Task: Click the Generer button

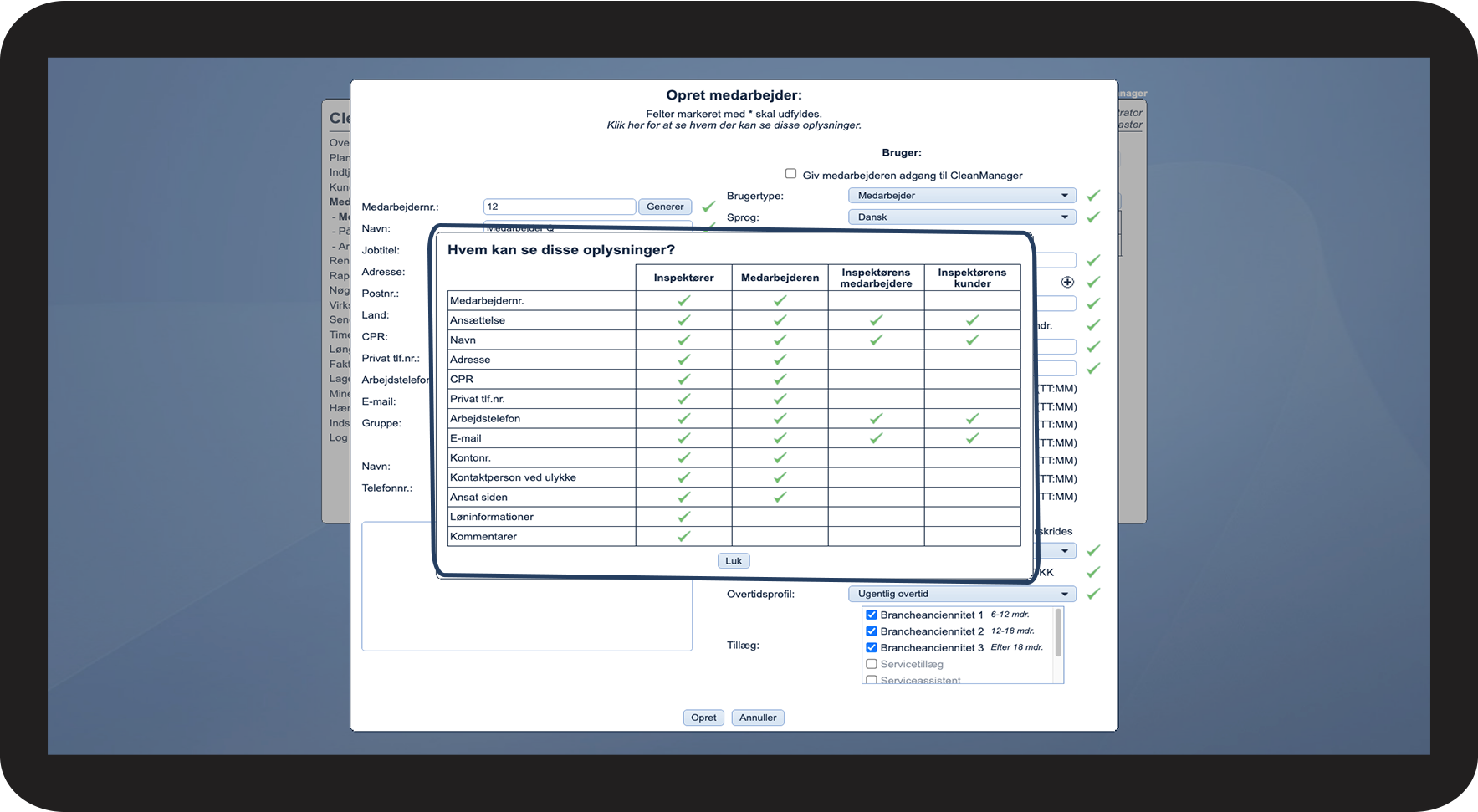Action: [665, 207]
